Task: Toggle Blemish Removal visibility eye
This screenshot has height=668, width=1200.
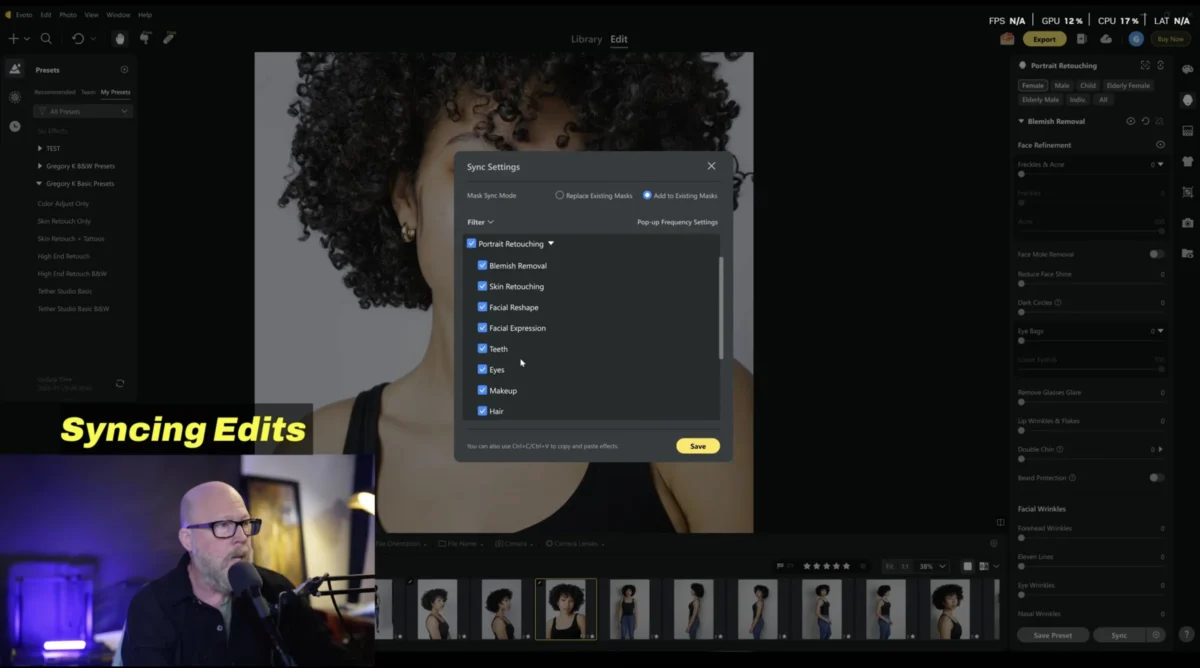Action: (1131, 121)
